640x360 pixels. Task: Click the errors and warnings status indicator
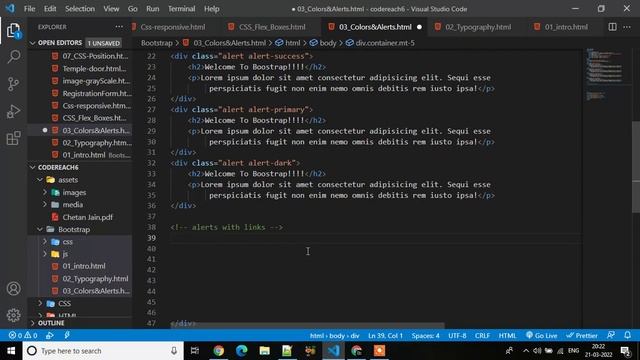(23, 335)
